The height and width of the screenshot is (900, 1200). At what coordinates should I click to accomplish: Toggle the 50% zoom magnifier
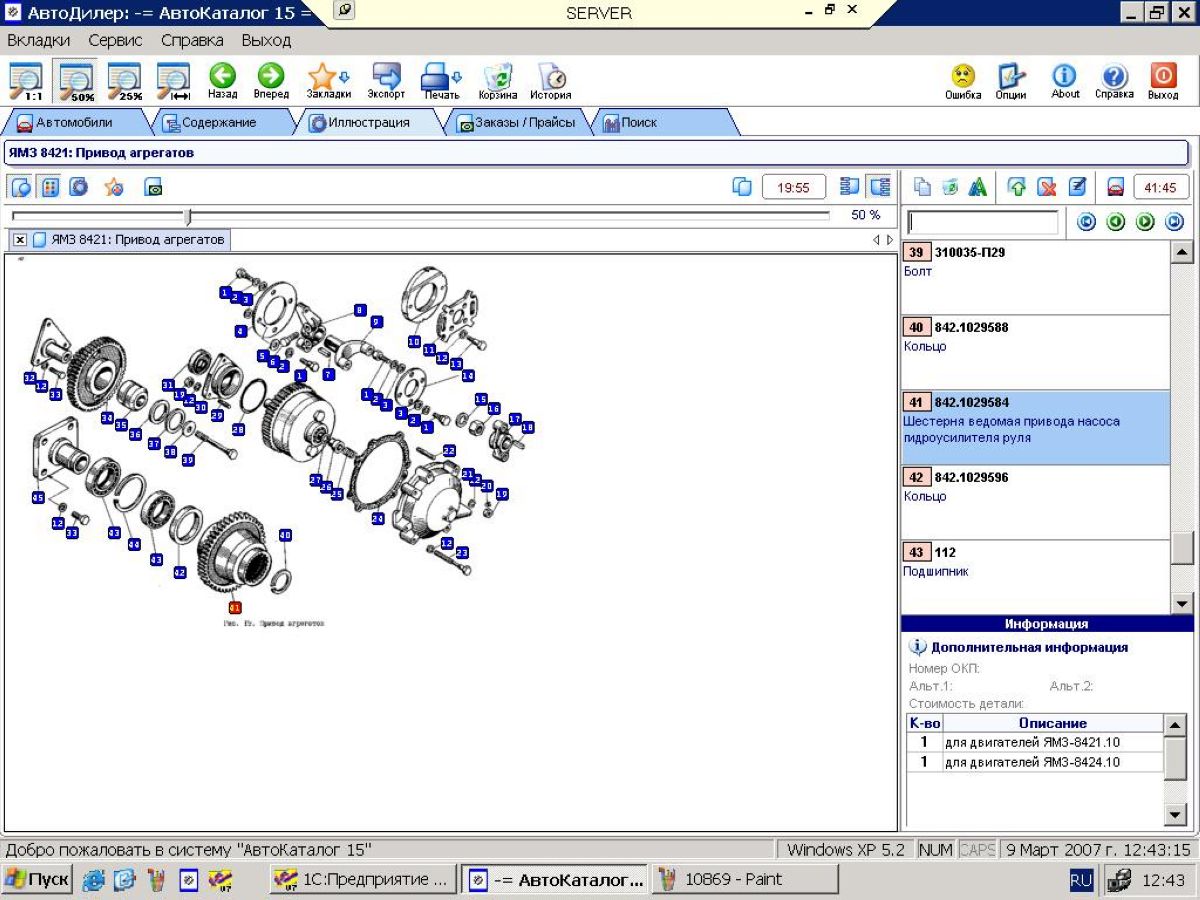(75, 82)
